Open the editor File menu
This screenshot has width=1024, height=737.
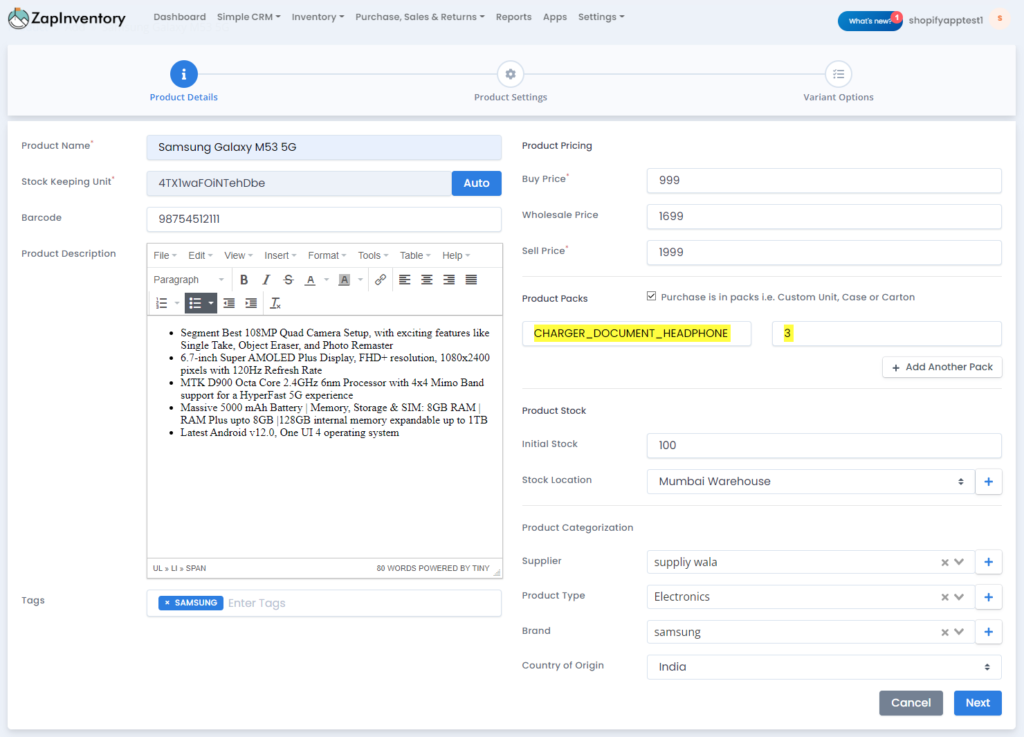pyautogui.click(x=165, y=255)
